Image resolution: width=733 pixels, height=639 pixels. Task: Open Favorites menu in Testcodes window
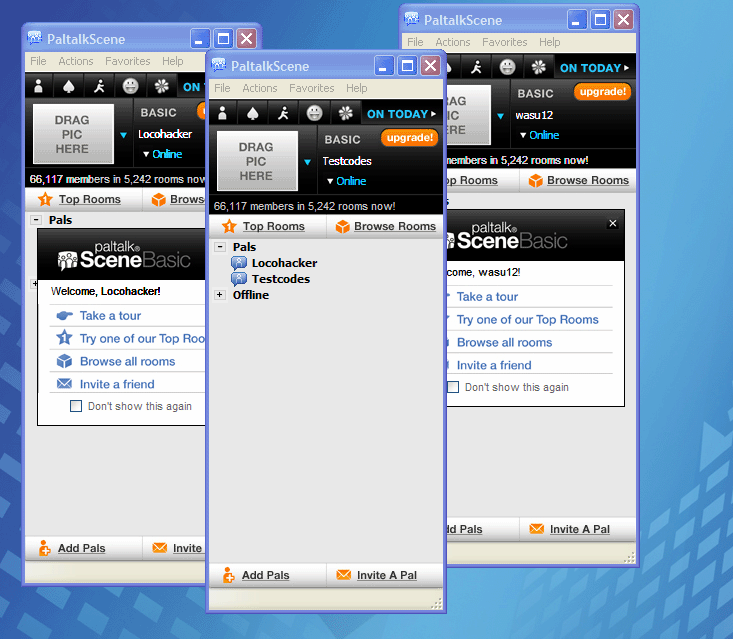click(311, 88)
